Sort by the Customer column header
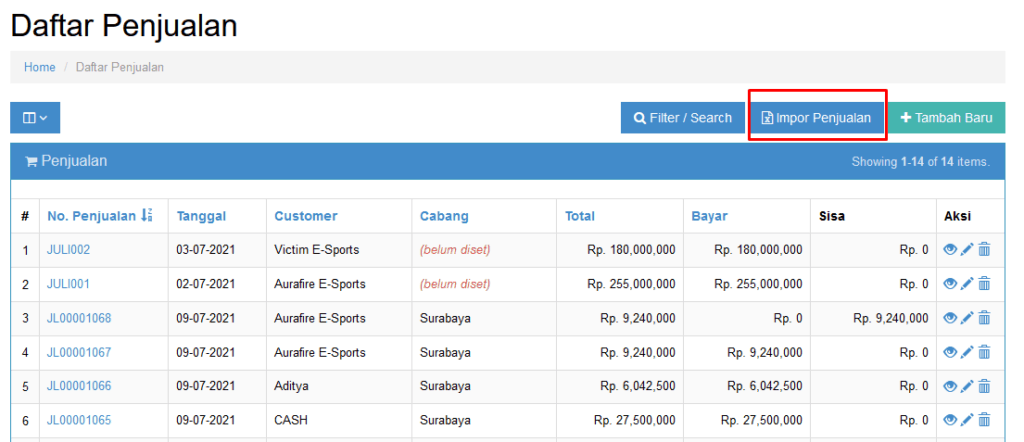The width and height of the screenshot is (1024, 442). (306, 216)
